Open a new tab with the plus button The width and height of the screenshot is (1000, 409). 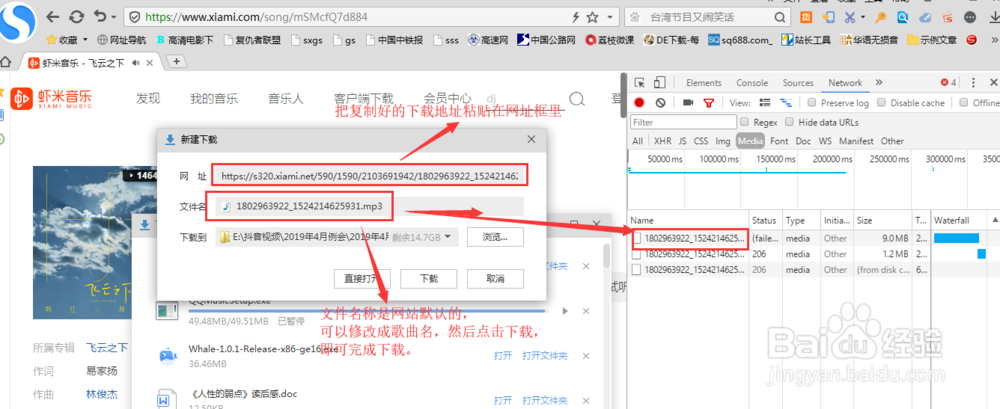point(177,61)
